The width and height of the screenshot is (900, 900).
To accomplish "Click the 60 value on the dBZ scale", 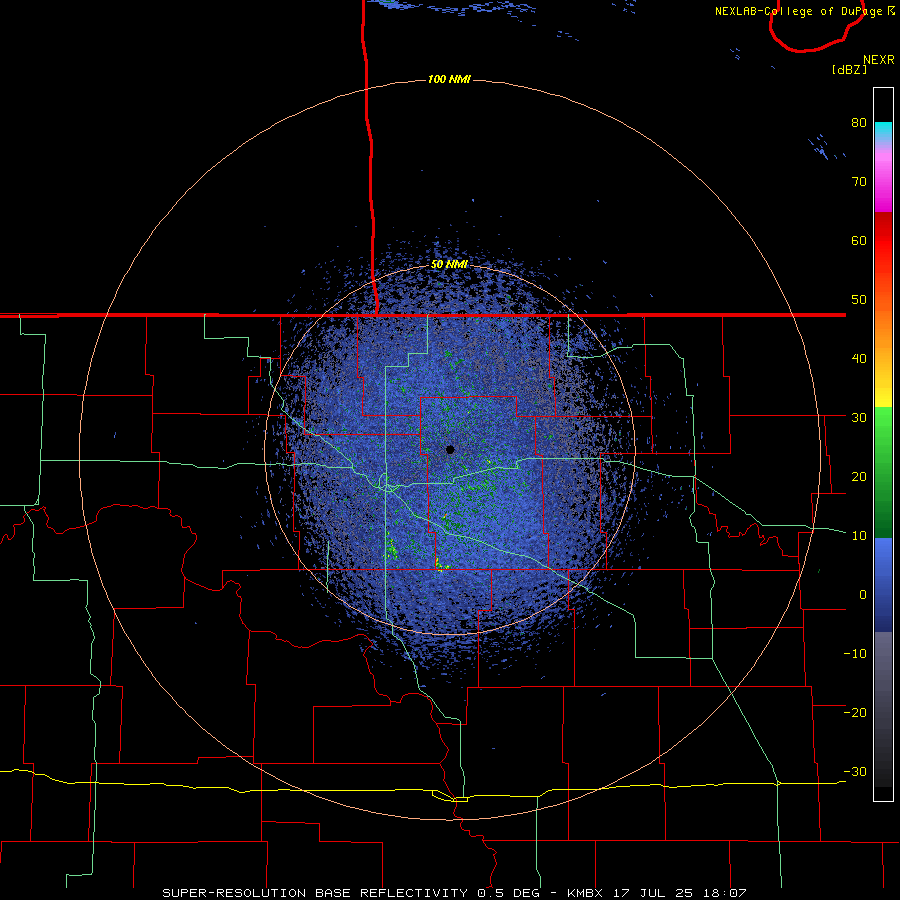I will pyautogui.click(x=859, y=240).
